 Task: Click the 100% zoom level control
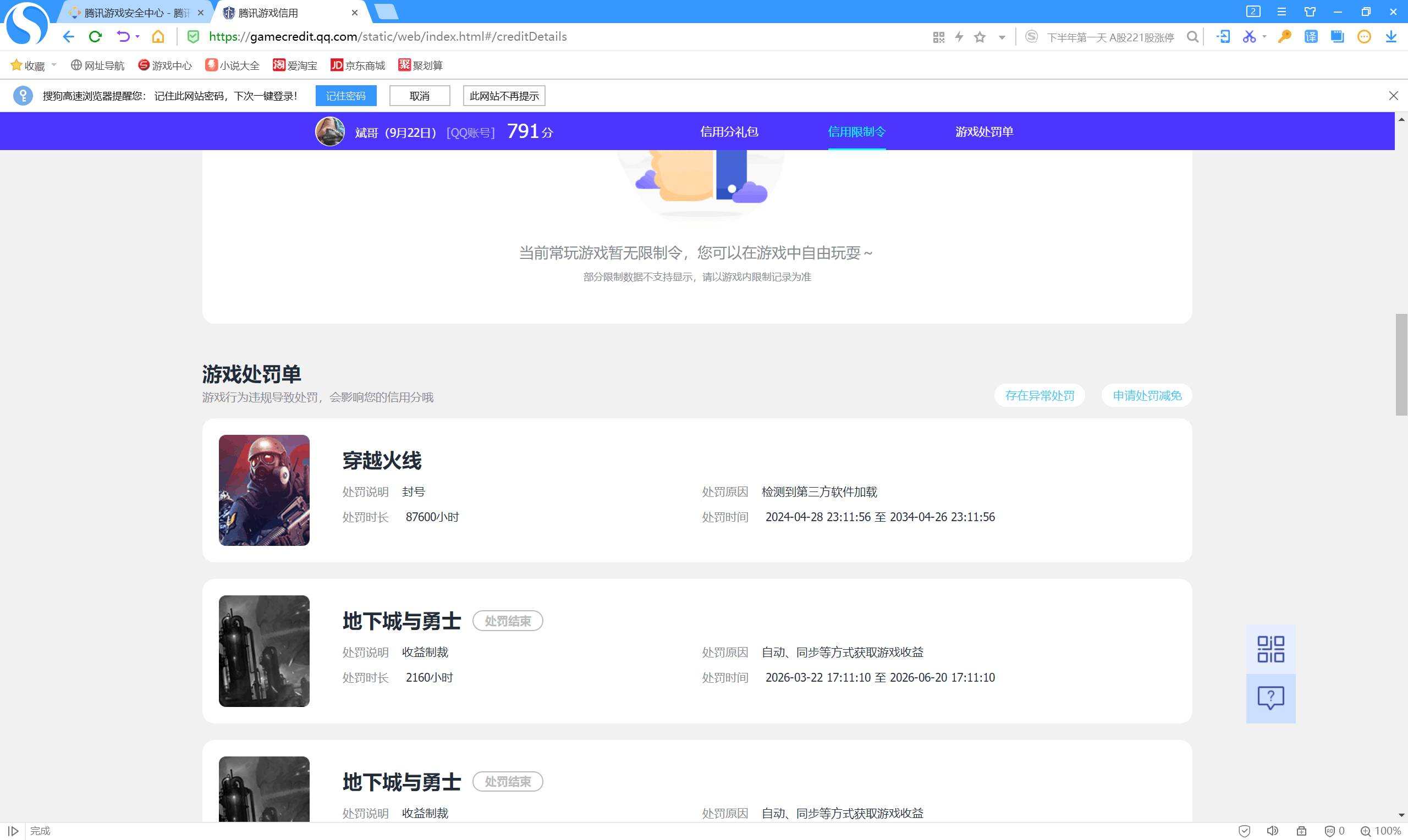click(1380, 831)
